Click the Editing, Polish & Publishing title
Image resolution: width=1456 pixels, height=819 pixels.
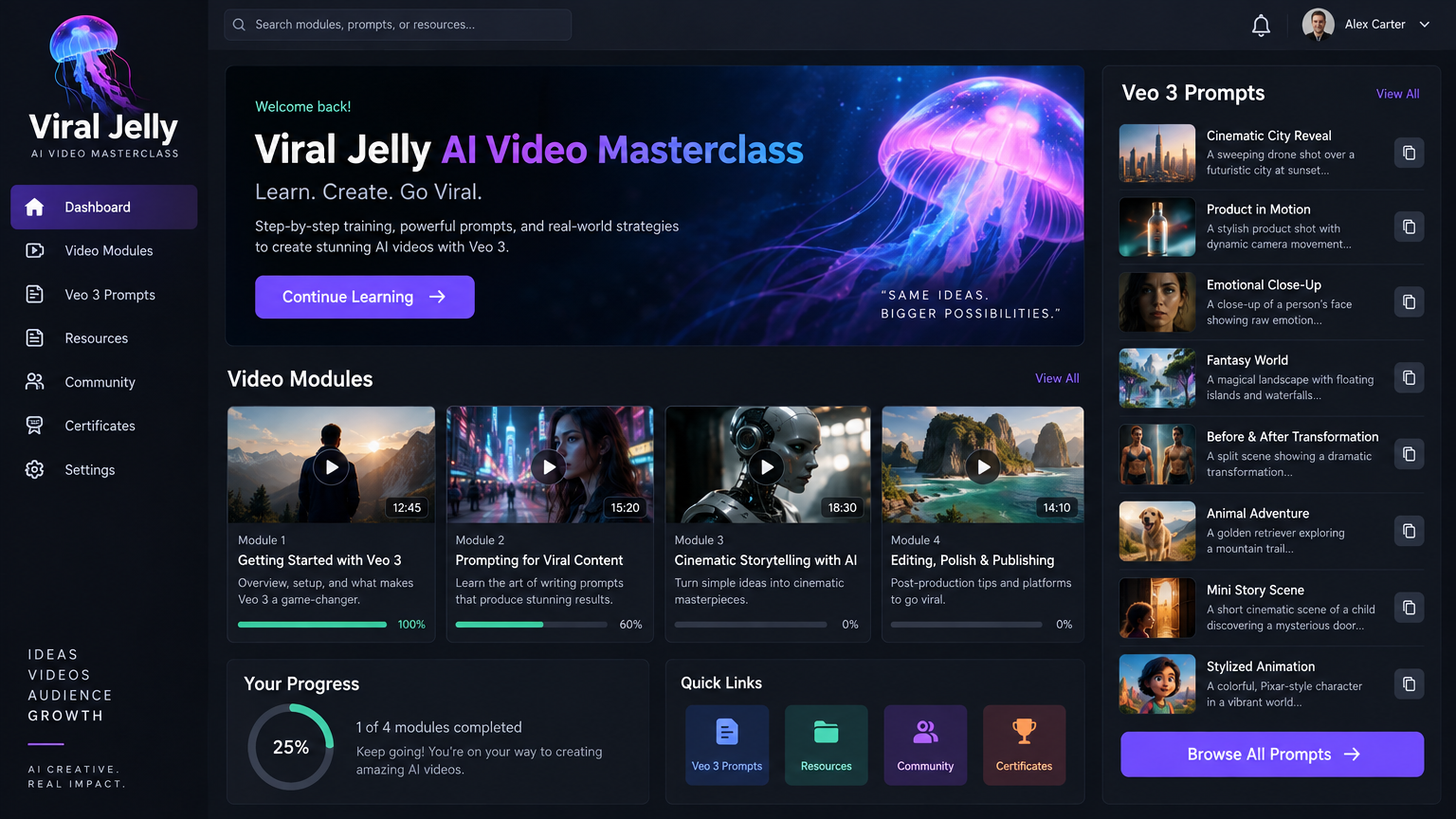[973, 560]
